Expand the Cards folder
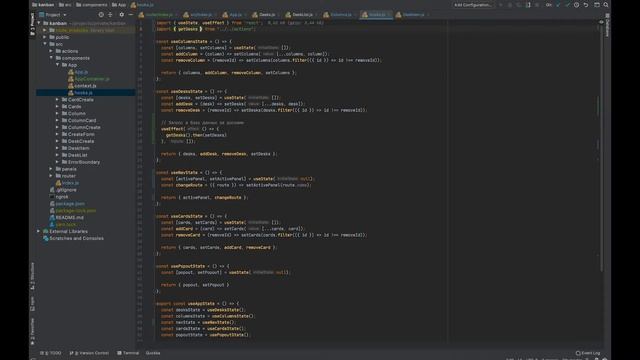 [58, 107]
